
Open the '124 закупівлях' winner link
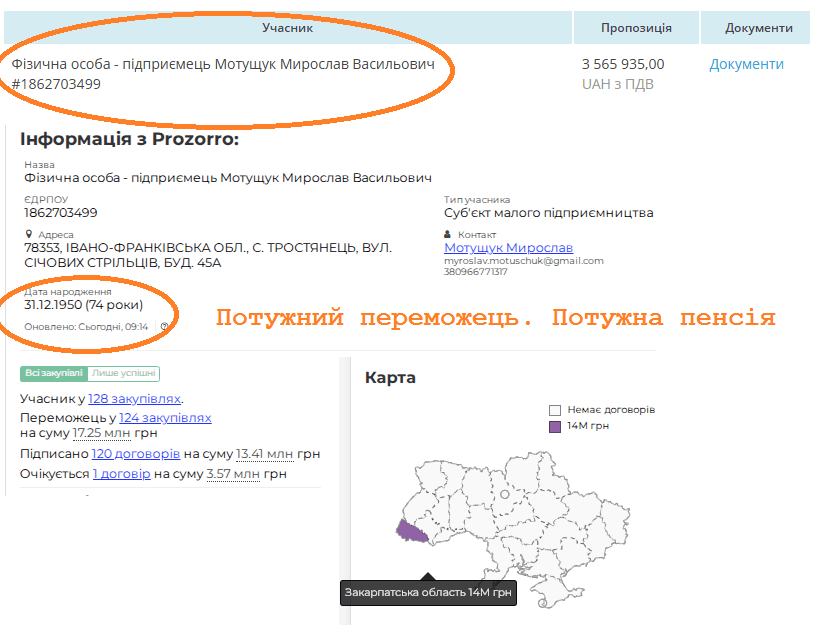(x=165, y=417)
